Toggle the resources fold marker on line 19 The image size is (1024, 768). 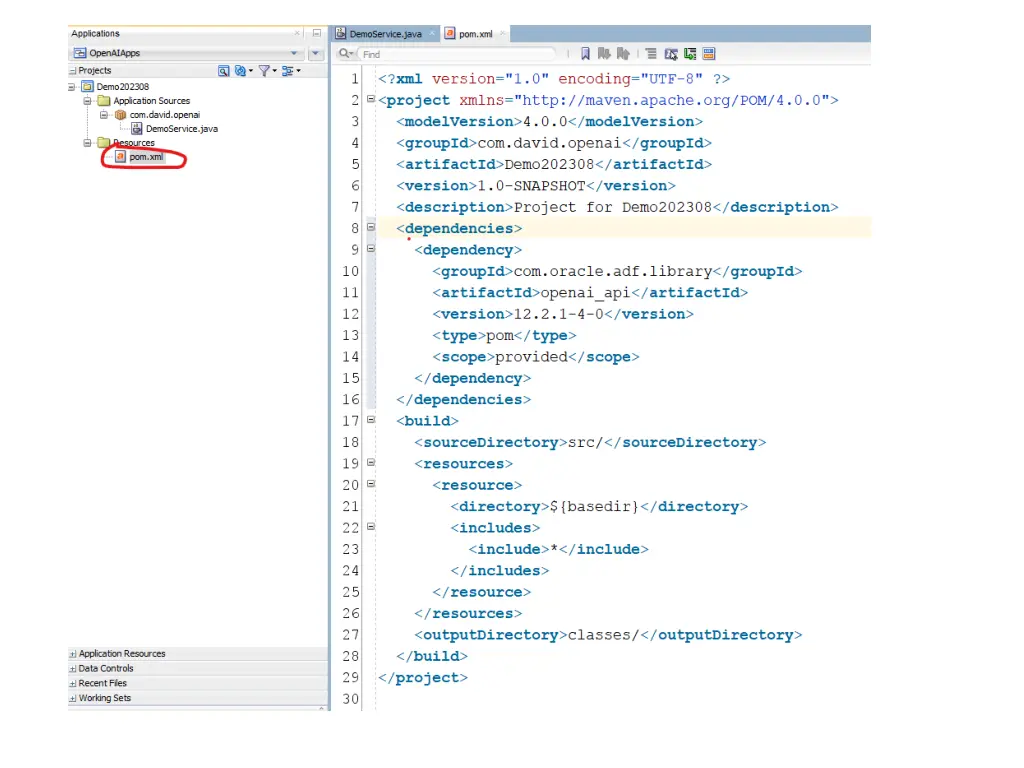[370, 463]
